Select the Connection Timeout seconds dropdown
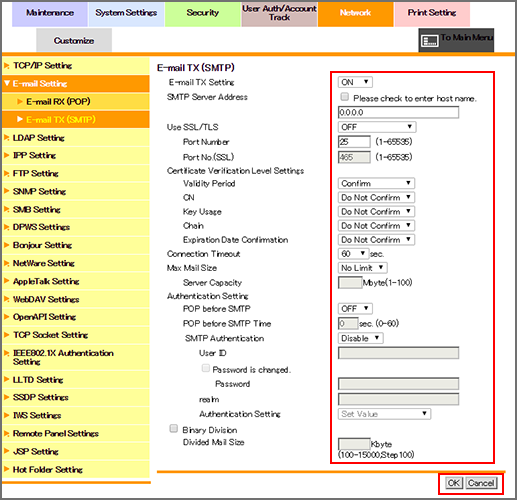 pyautogui.click(x=353, y=254)
